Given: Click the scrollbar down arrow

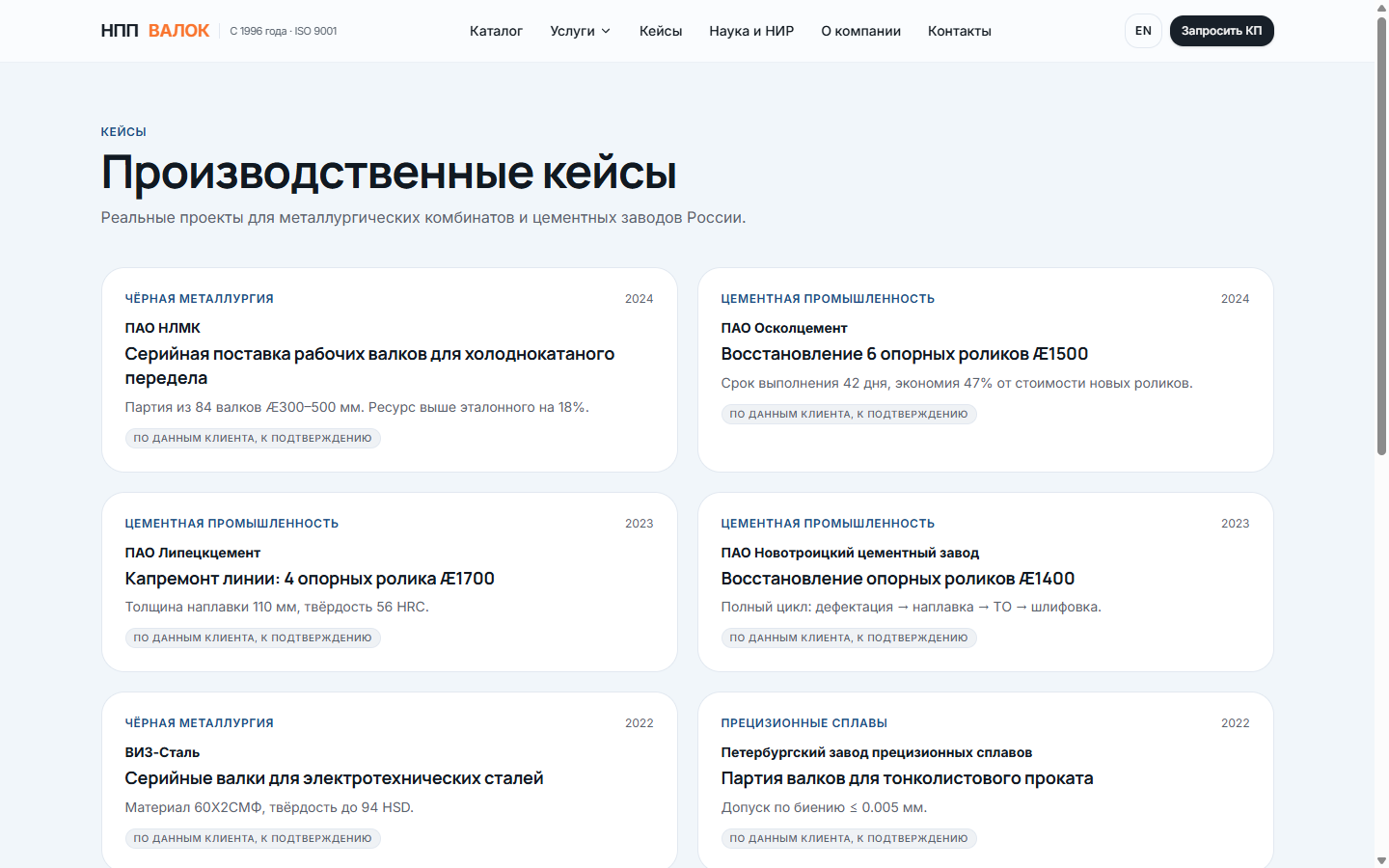Looking at the screenshot, I should (x=1381, y=860).
